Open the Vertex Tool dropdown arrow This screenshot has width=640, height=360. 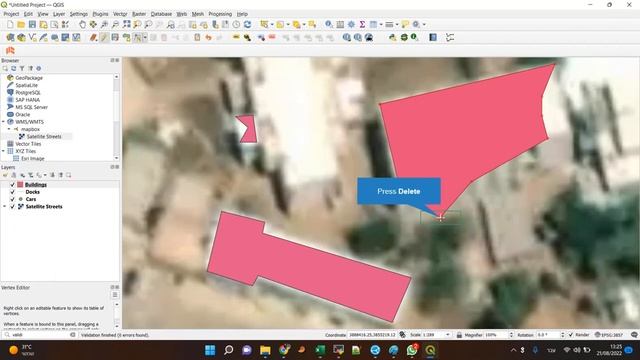[x=145, y=38]
